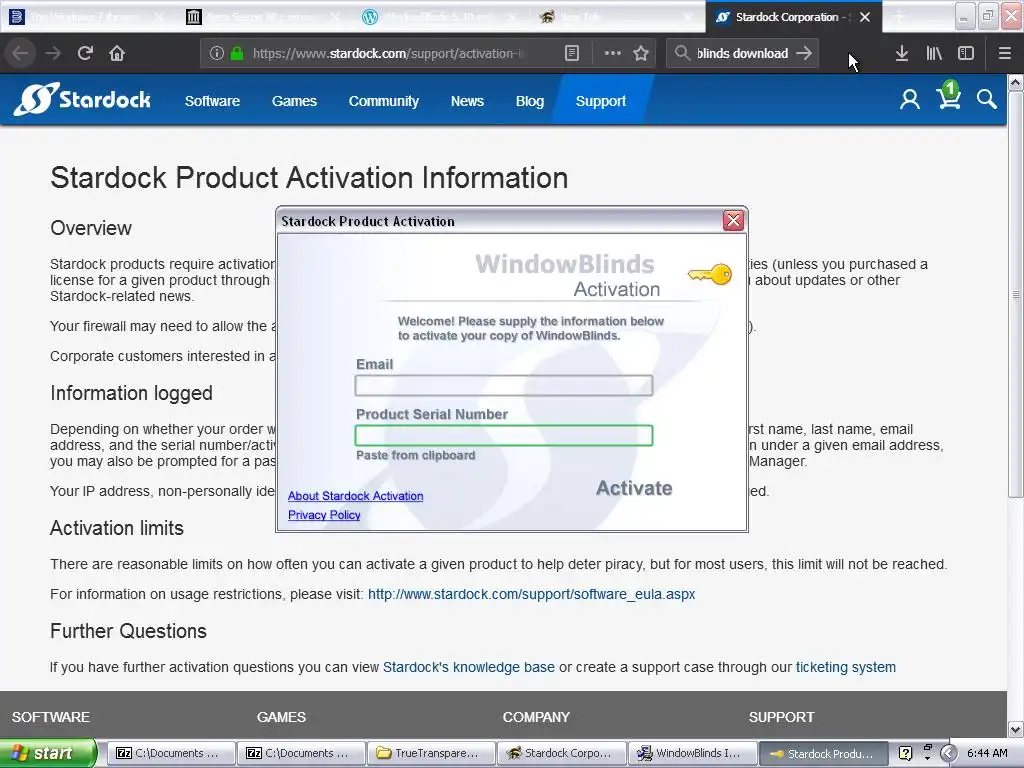Open the Software nav menu
Viewport: 1024px width, 768px height.
click(212, 101)
